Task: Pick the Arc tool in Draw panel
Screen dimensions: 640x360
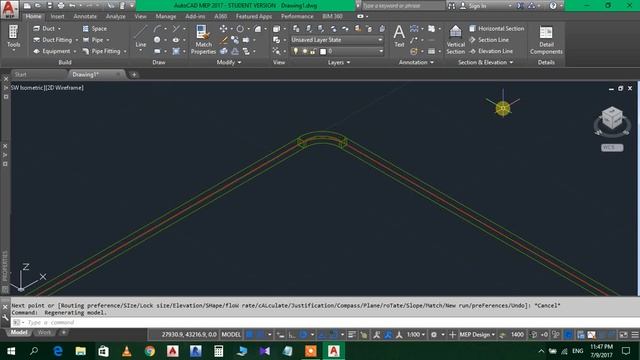Action: point(157,29)
